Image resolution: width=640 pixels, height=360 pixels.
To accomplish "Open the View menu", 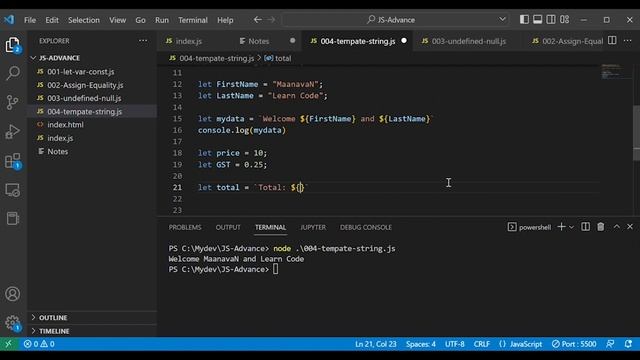I will click(x=118, y=20).
